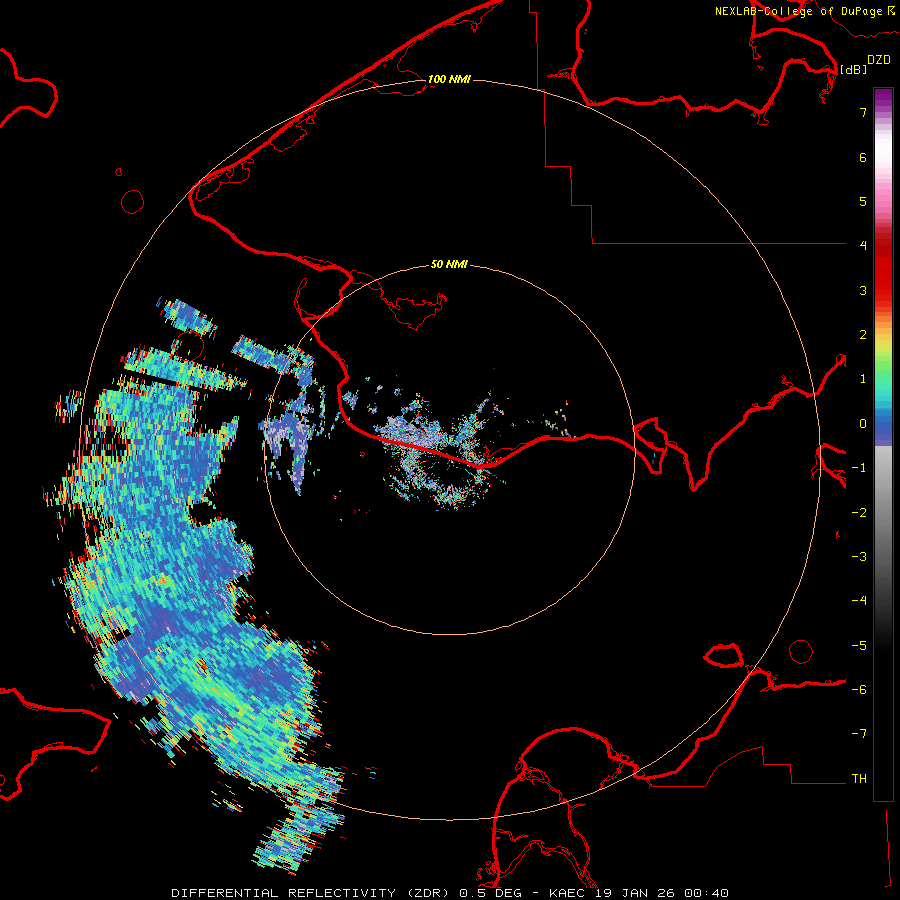Click the 0.5 DEG elevation angle text
Image resolution: width=900 pixels, height=900 pixels.
(x=492, y=893)
